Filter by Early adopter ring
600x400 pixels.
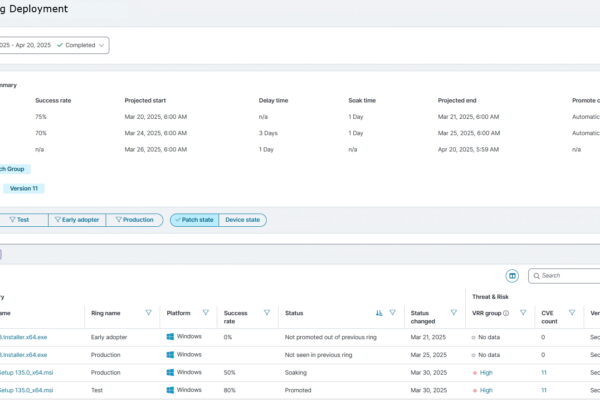(x=77, y=220)
